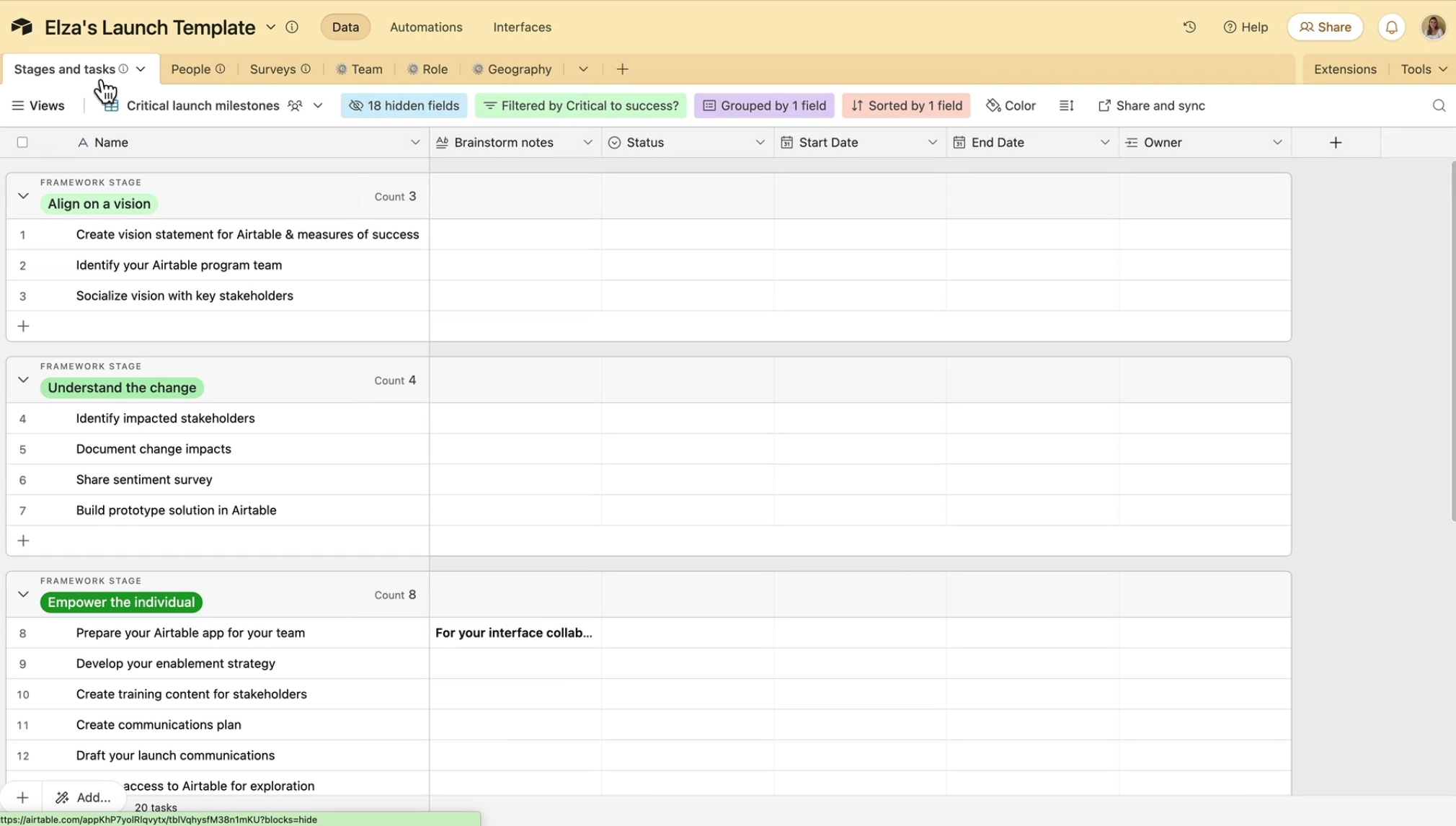Click the Add... button at bottom
Image resolution: width=1456 pixels, height=826 pixels.
coord(84,797)
